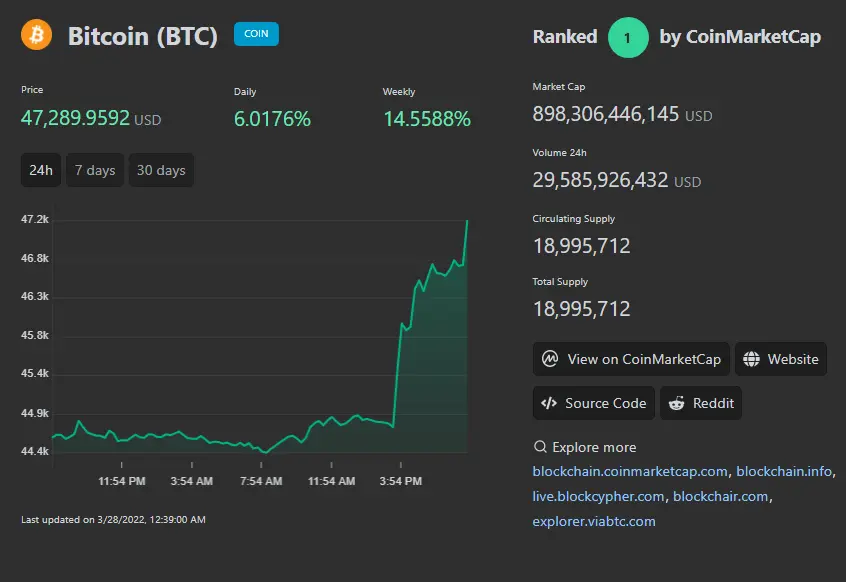Click the 11:54 PM x-axis label
Screen dimensions: 846x582
pyautogui.click(x=122, y=481)
